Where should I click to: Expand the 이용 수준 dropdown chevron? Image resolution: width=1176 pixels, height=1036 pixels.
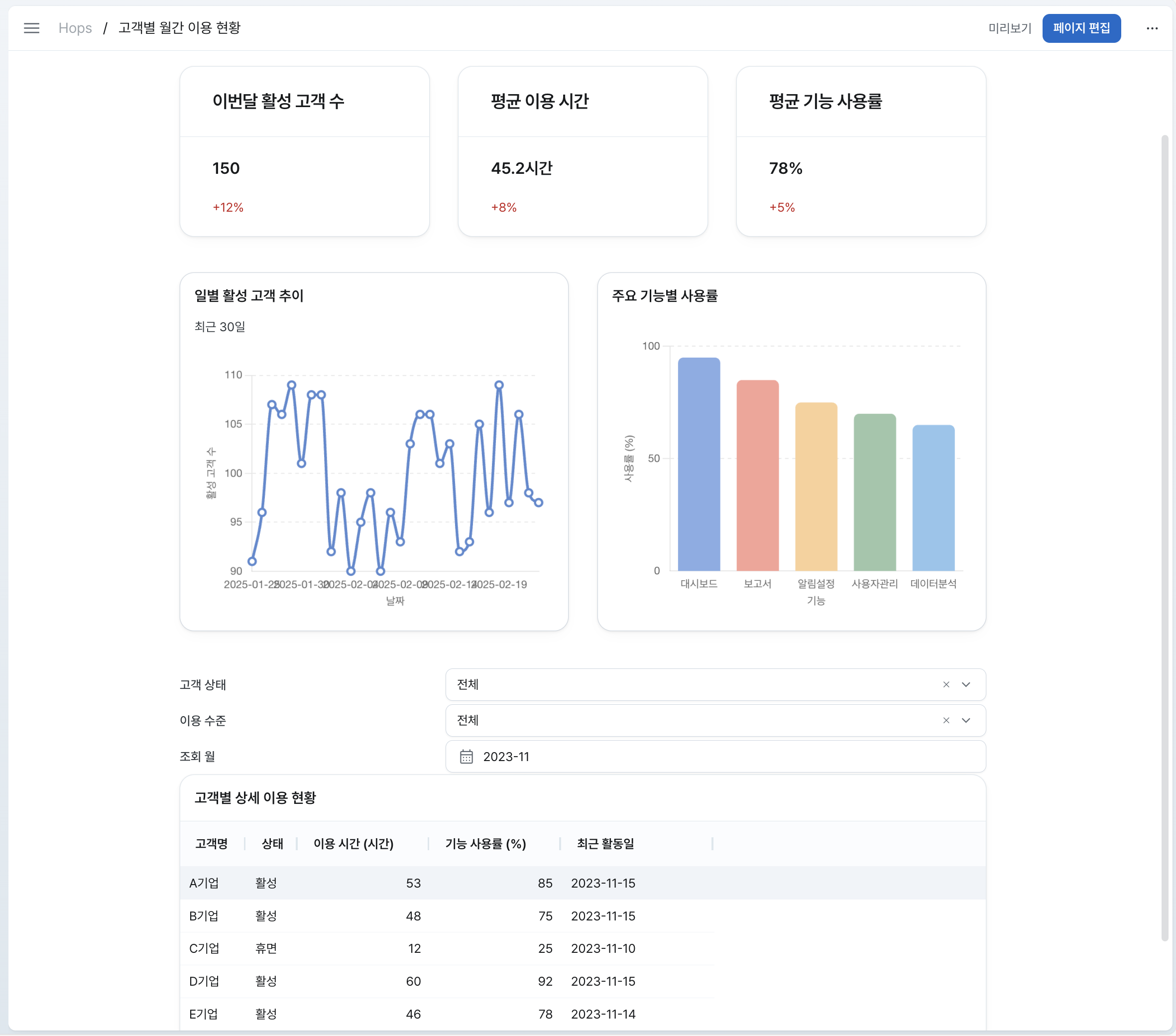(x=966, y=720)
